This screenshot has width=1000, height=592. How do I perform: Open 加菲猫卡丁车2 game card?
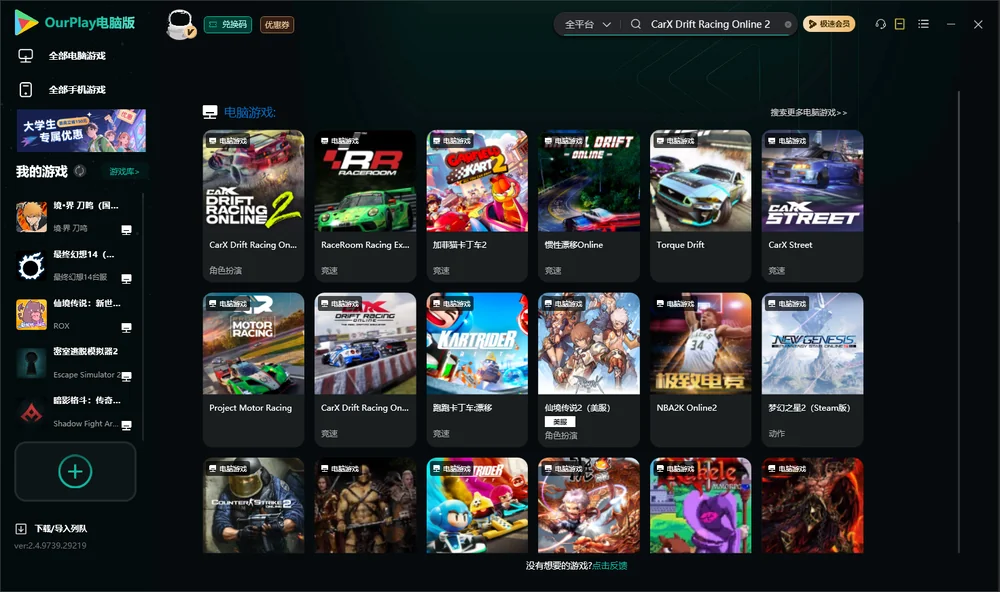pos(477,205)
